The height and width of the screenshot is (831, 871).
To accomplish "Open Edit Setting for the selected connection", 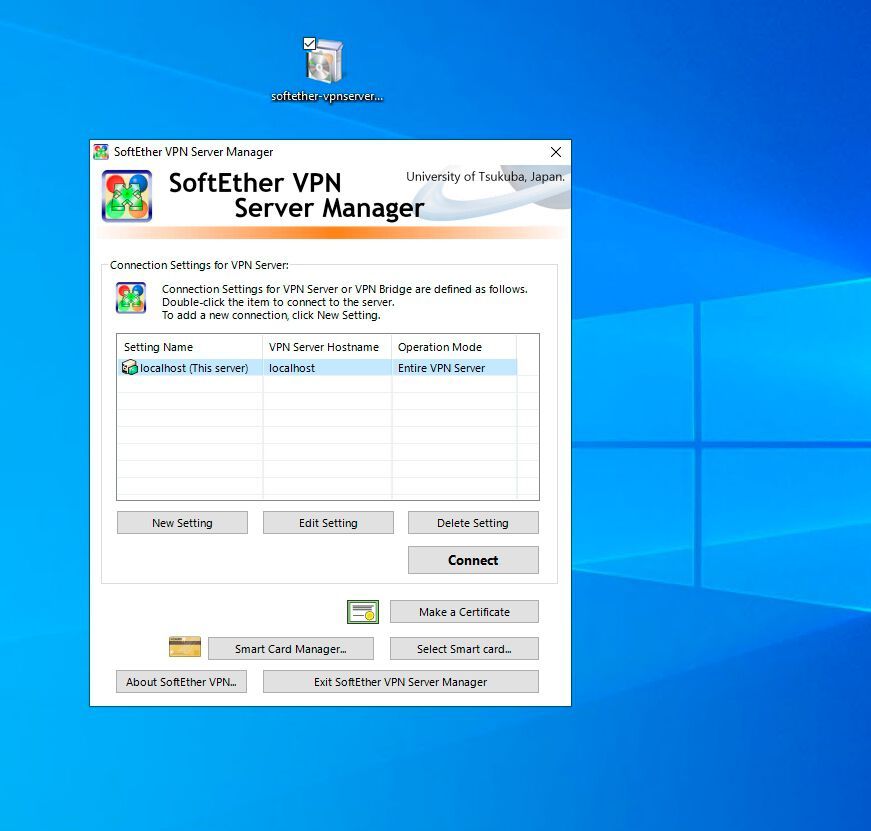I will 328,522.
